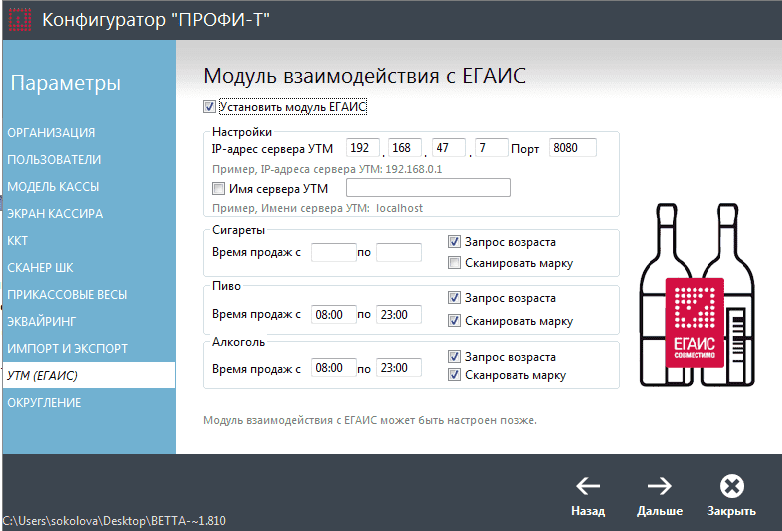782x531 pixels.
Task: Click Сигареты sales start time field
Action: (334, 252)
